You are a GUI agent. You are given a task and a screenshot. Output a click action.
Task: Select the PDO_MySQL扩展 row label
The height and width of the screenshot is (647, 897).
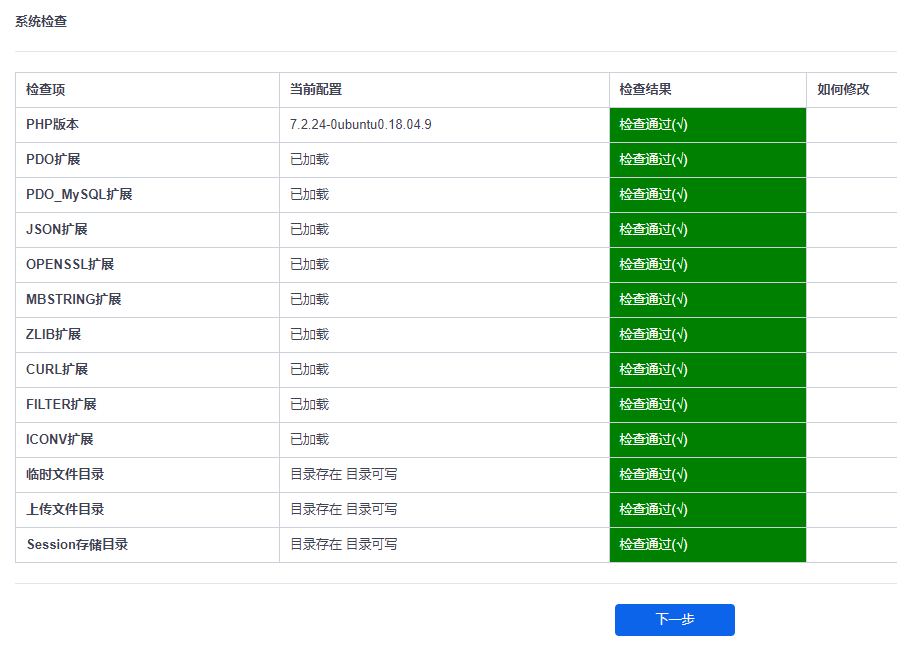(79, 195)
